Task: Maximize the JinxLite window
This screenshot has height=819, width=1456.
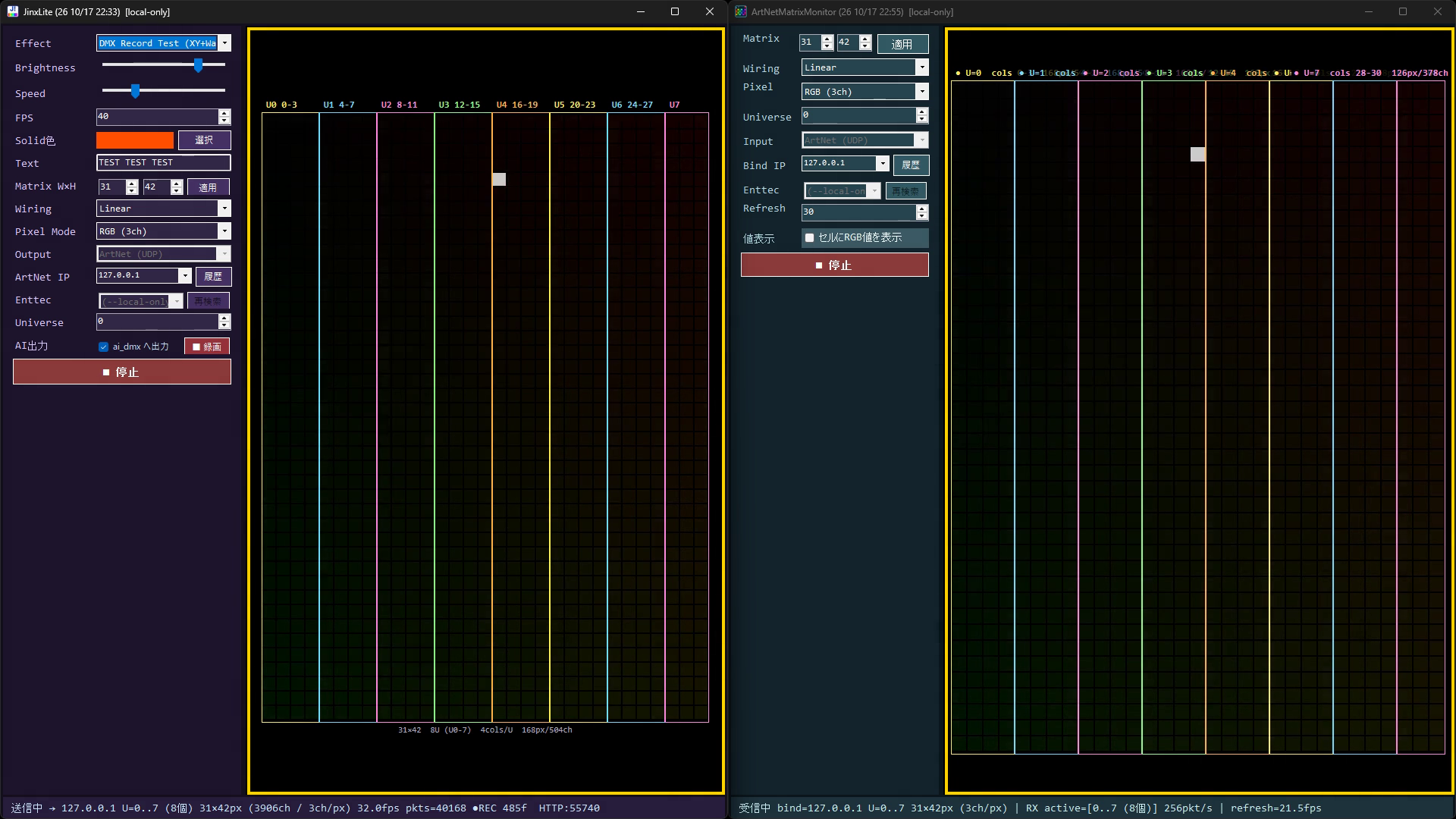Action: click(x=675, y=11)
